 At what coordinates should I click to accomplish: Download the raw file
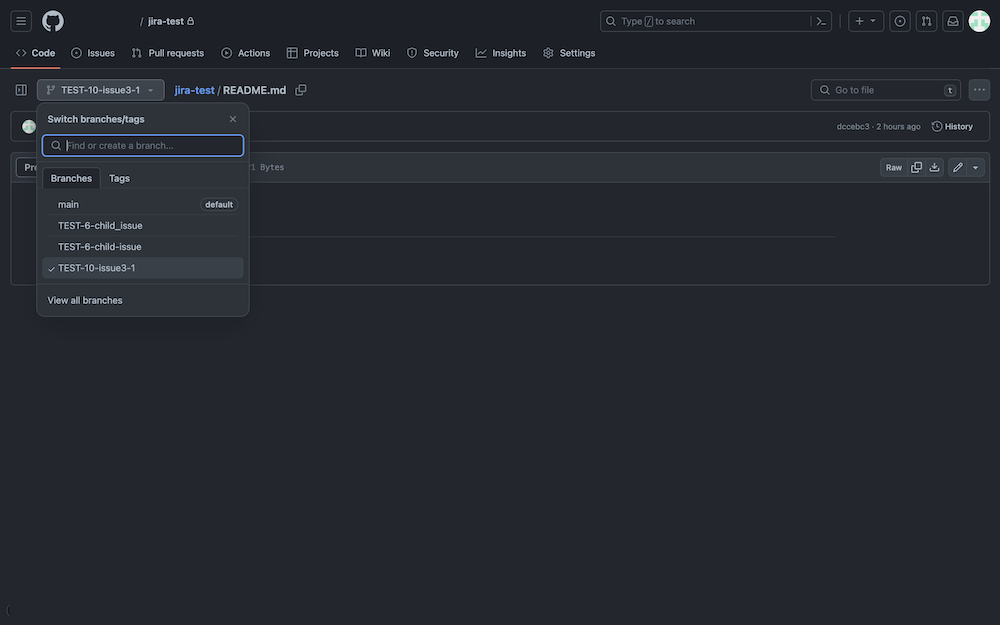click(934, 168)
